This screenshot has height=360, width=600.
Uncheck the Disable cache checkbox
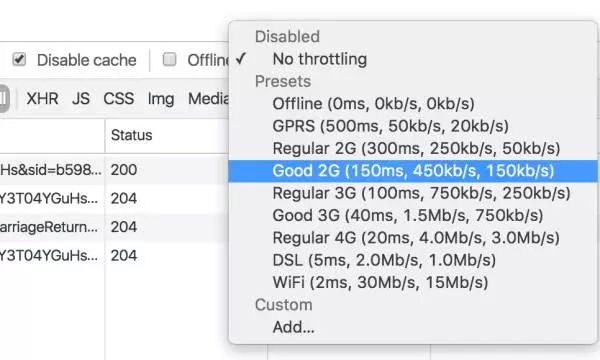pos(19,59)
